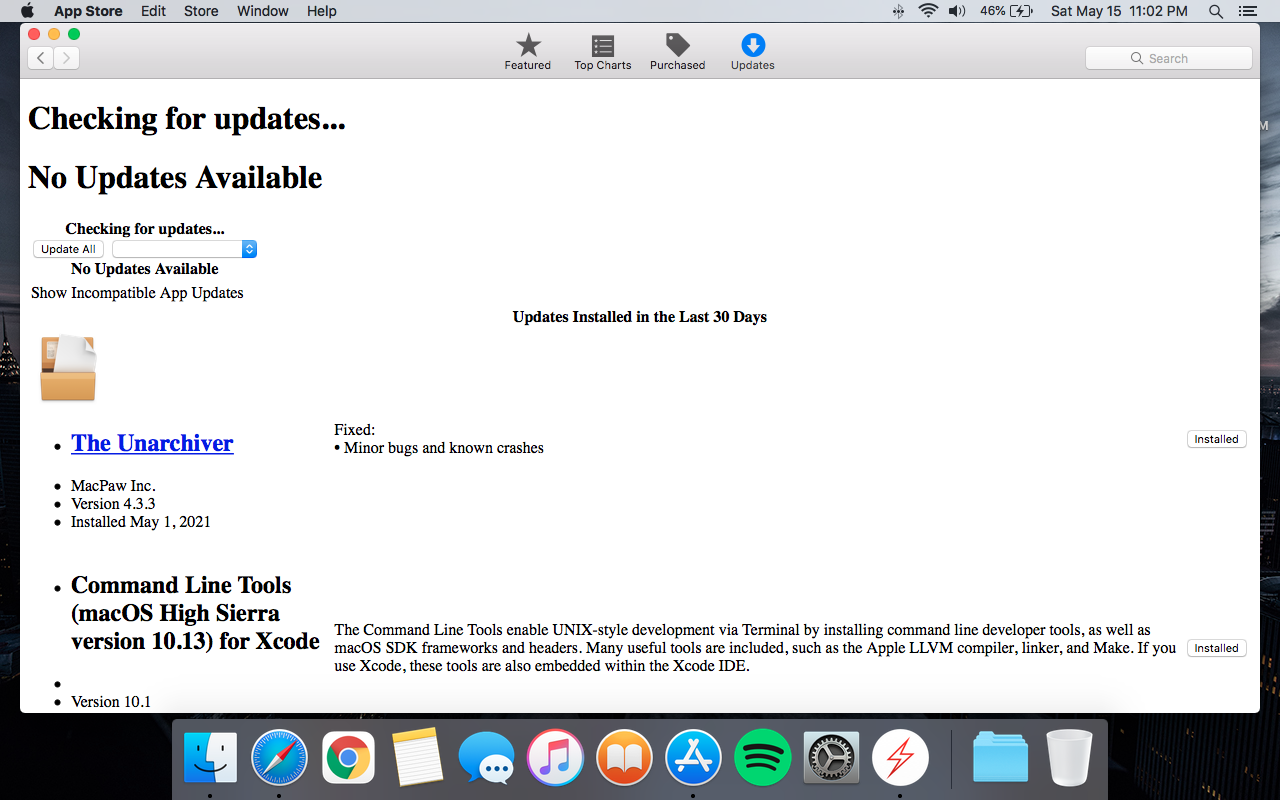Click the Minor bugs and known crashes text

[x=444, y=448]
